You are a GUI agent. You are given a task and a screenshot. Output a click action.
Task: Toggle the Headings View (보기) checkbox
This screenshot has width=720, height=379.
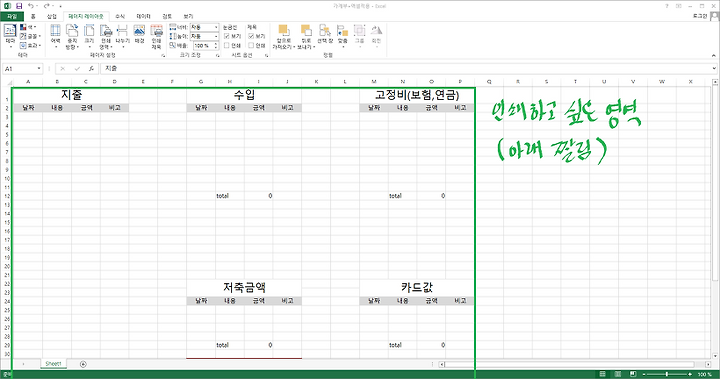click(251, 36)
